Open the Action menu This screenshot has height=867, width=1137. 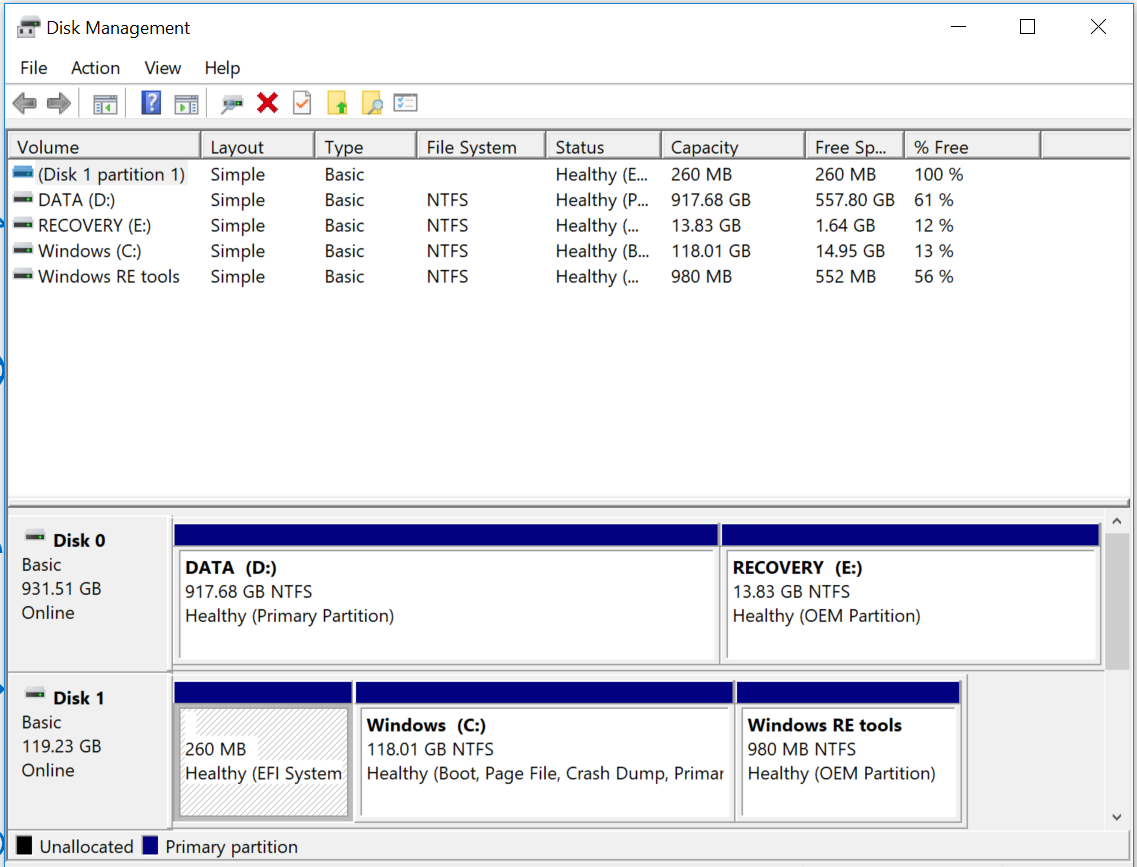point(95,68)
